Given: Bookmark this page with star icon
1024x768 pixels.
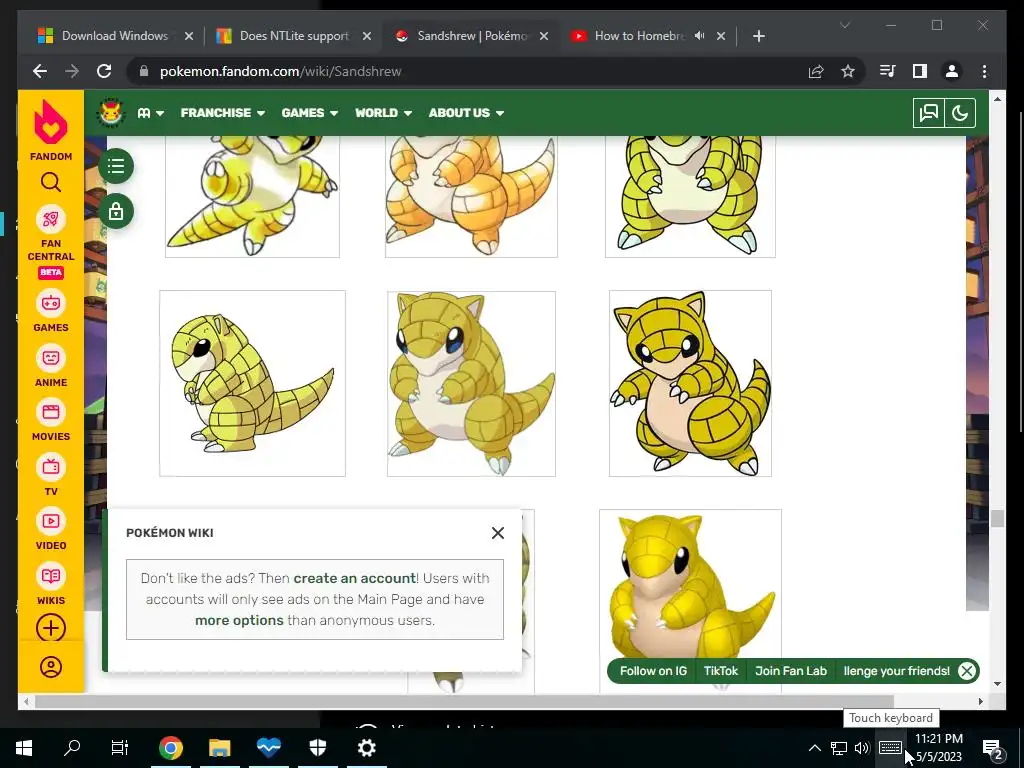Looking at the screenshot, I should [x=848, y=71].
